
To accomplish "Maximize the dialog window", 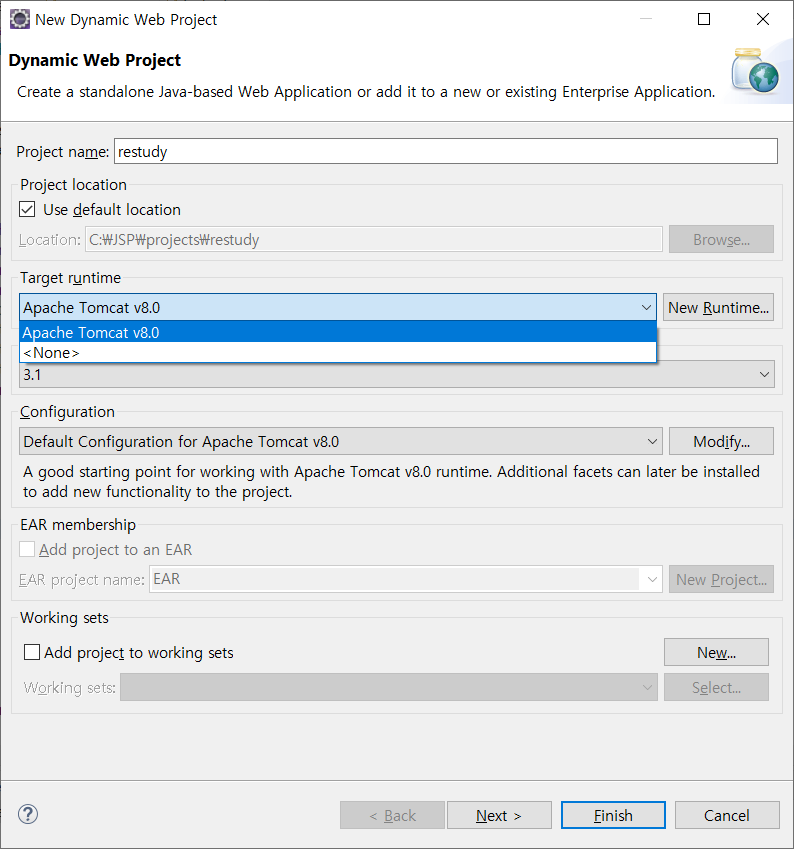I will 704,19.
